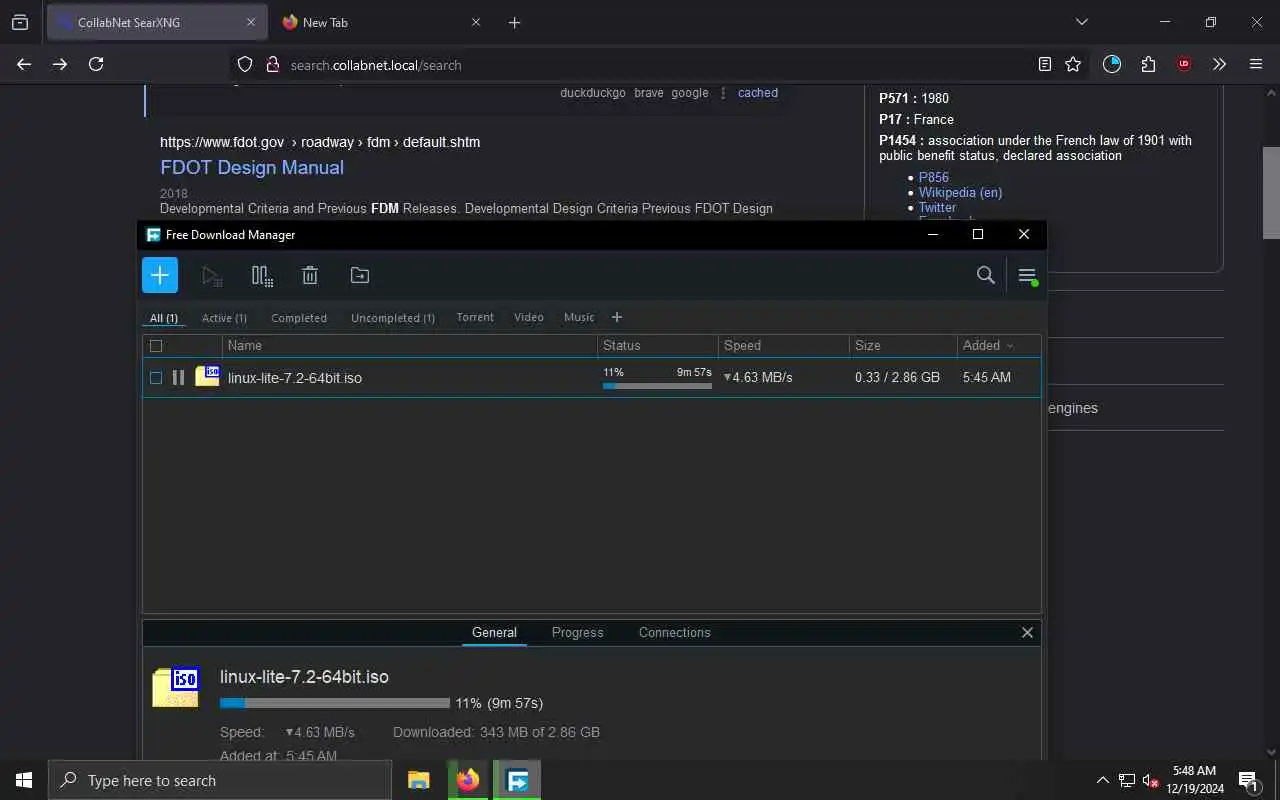Sort downloads by Name column
Viewport: 1280px width, 800px height.
pyautogui.click(x=409, y=345)
